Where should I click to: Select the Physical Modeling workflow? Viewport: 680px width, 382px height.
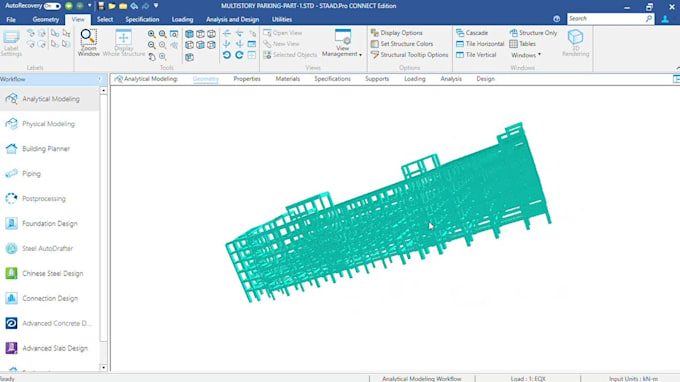coord(50,124)
